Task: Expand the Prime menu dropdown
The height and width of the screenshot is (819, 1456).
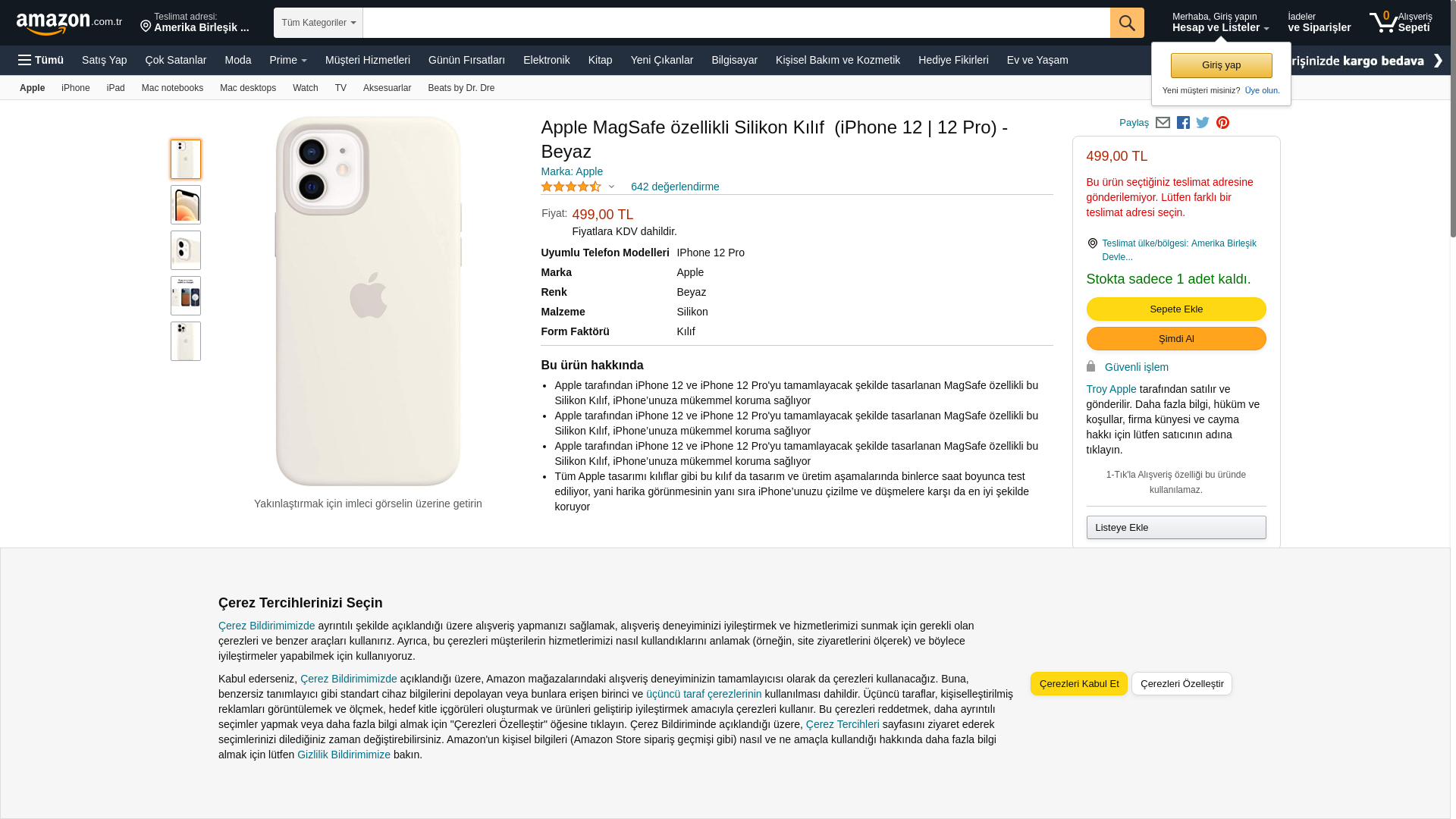Action: (288, 60)
